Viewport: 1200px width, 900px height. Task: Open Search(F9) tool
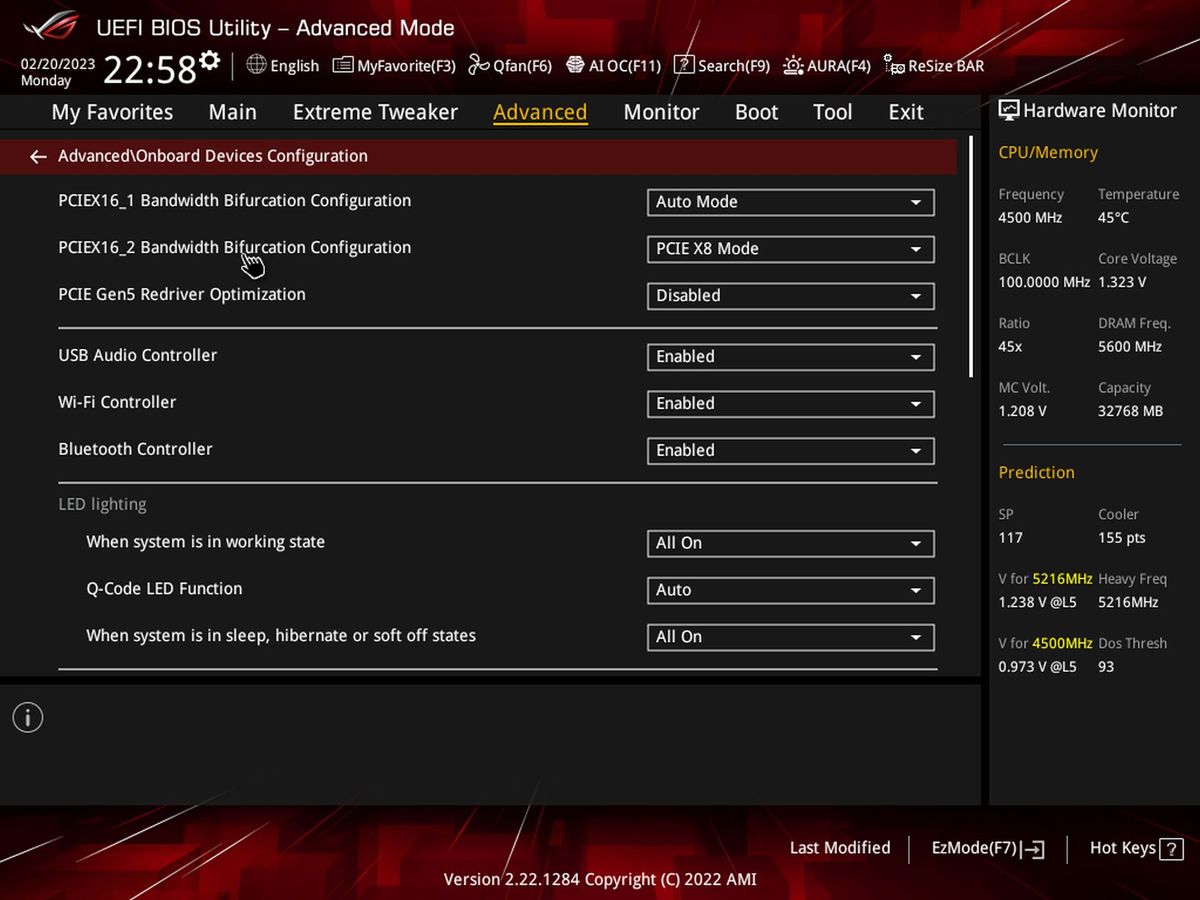tap(721, 65)
